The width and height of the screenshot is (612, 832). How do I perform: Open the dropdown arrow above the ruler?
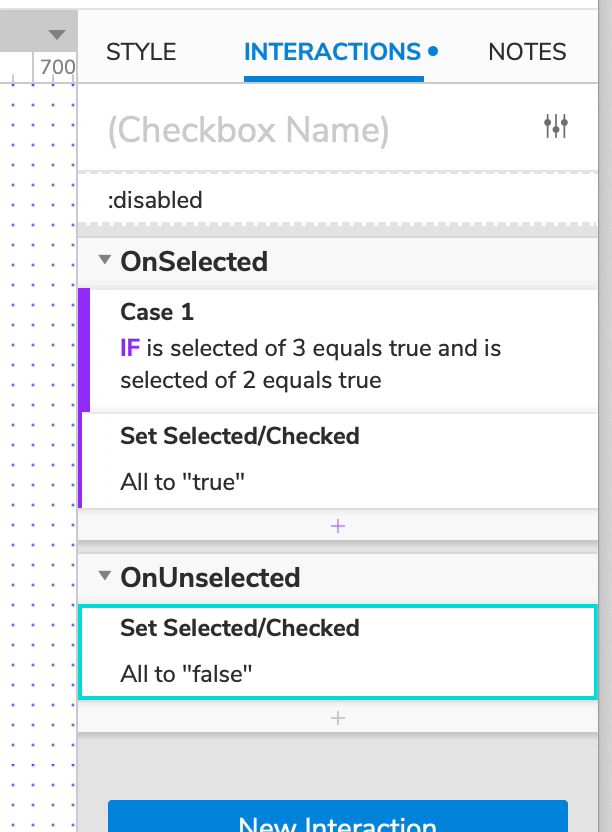pos(57,35)
